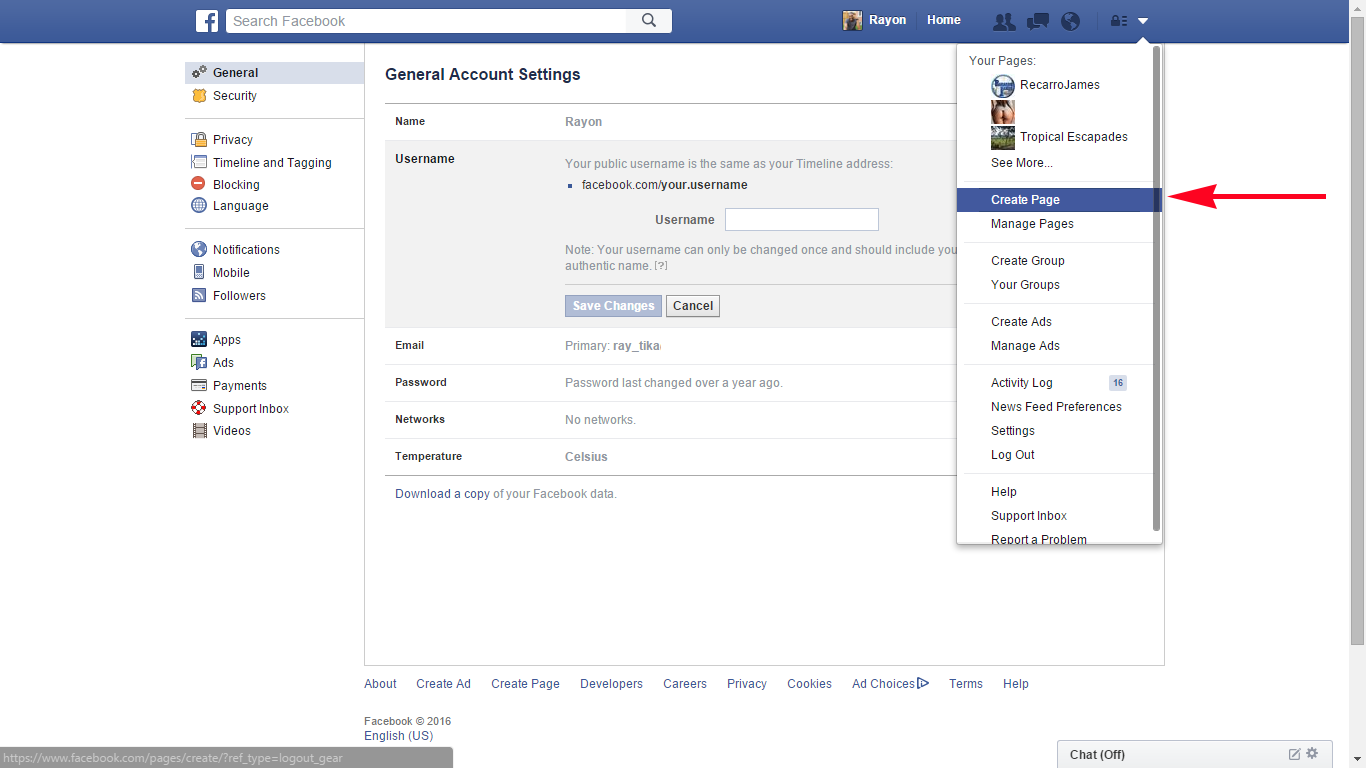1366x768 pixels.
Task: Click the Privacy lock icon in sidebar
Action: click(199, 140)
